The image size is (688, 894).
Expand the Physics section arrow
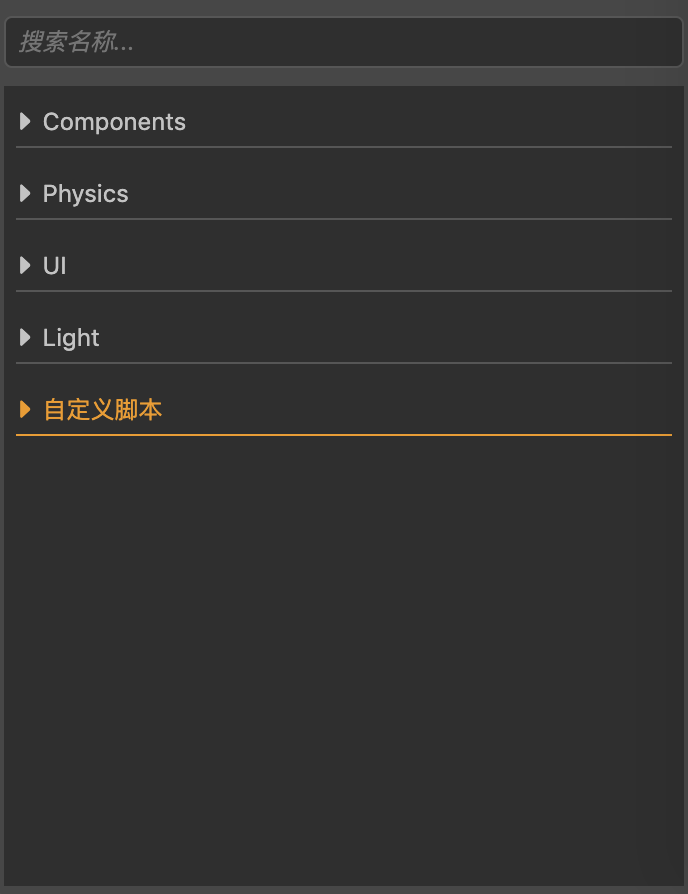tap(25, 194)
